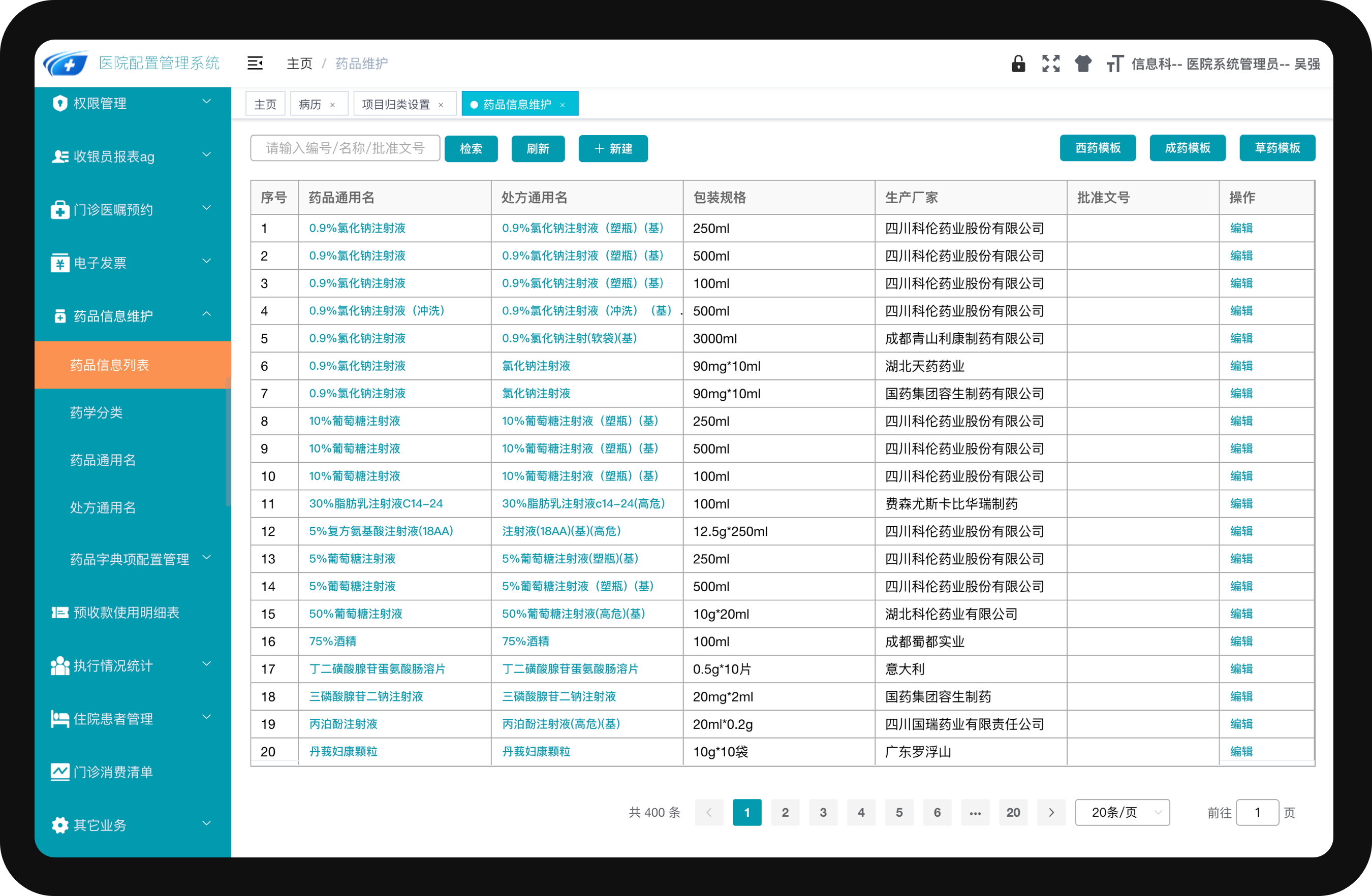Click the 其它业务 gear icon
The image size is (1372, 896).
click(x=60, y=825)
